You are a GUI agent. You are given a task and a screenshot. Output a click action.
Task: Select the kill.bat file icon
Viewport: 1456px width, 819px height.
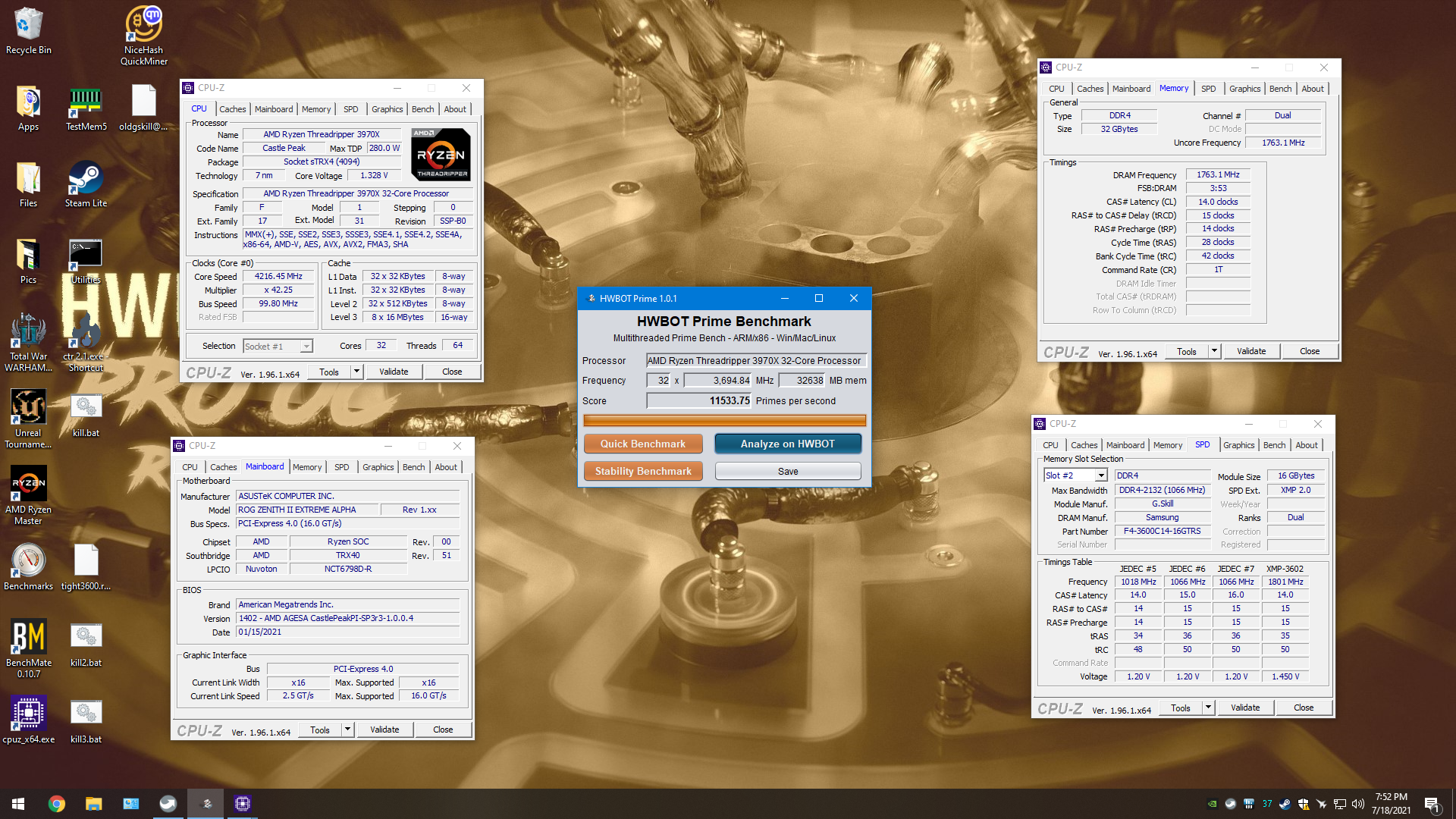86,414
